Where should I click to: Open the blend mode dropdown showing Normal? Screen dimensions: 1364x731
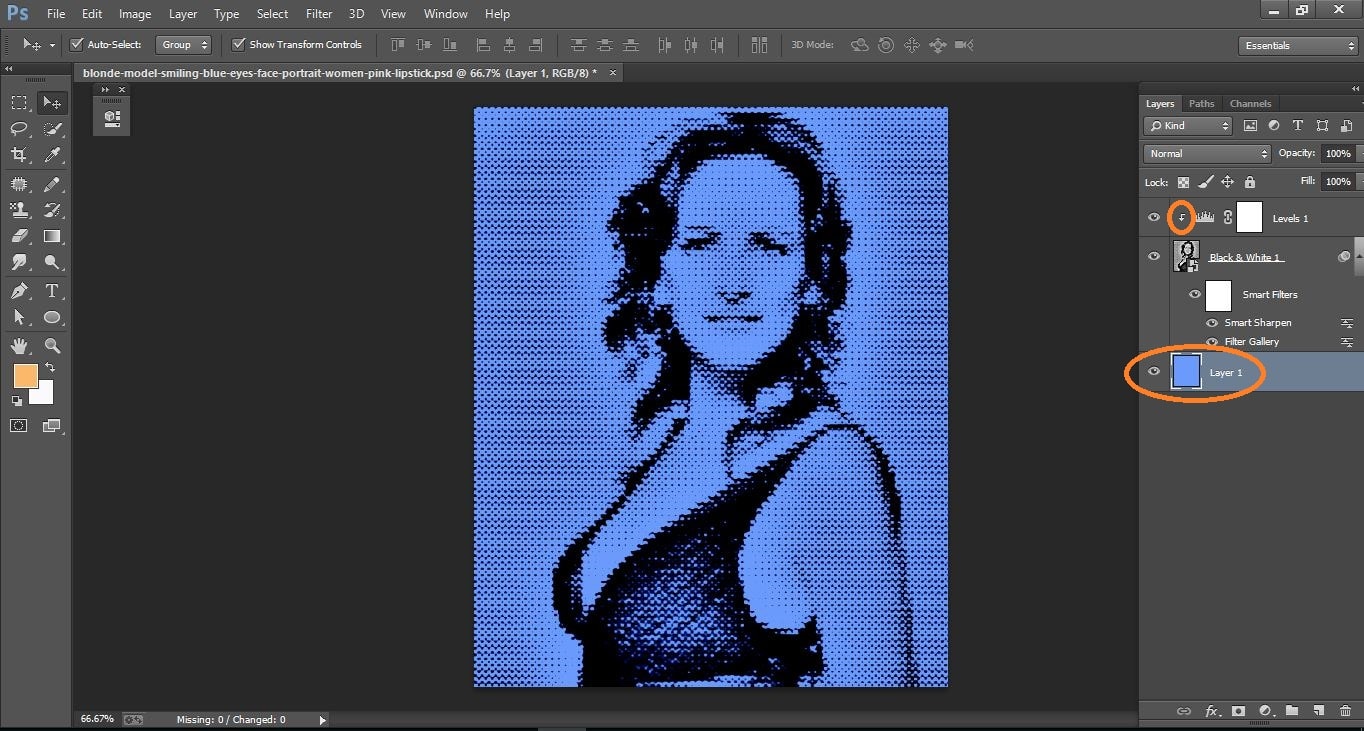point(1205,153)
